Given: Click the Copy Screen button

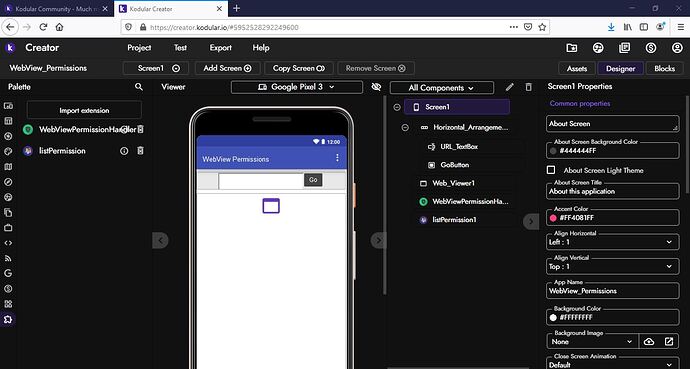Looking at the screenshot, I should point(299,68).
